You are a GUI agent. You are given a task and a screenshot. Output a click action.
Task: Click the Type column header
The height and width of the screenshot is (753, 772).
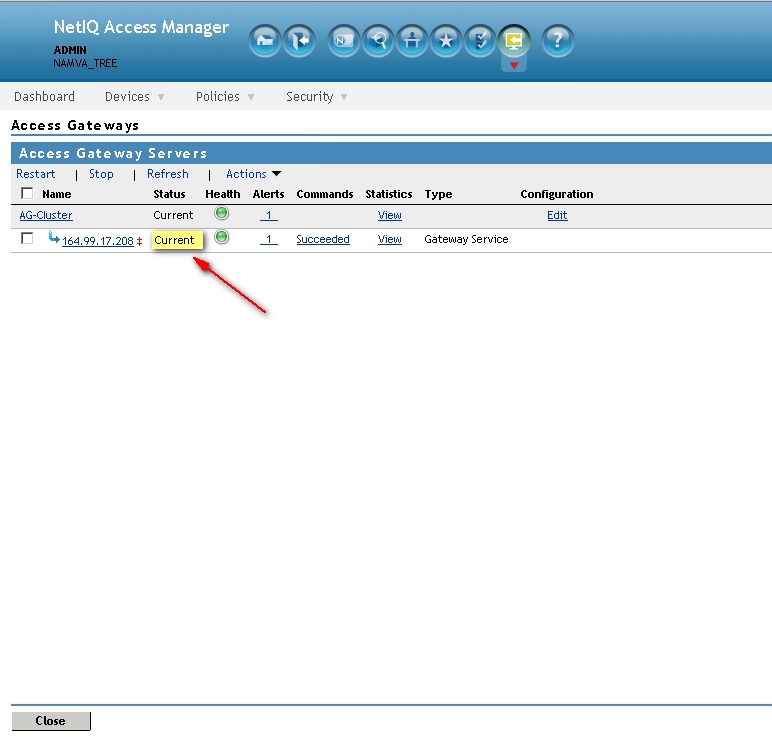point(438,194)
